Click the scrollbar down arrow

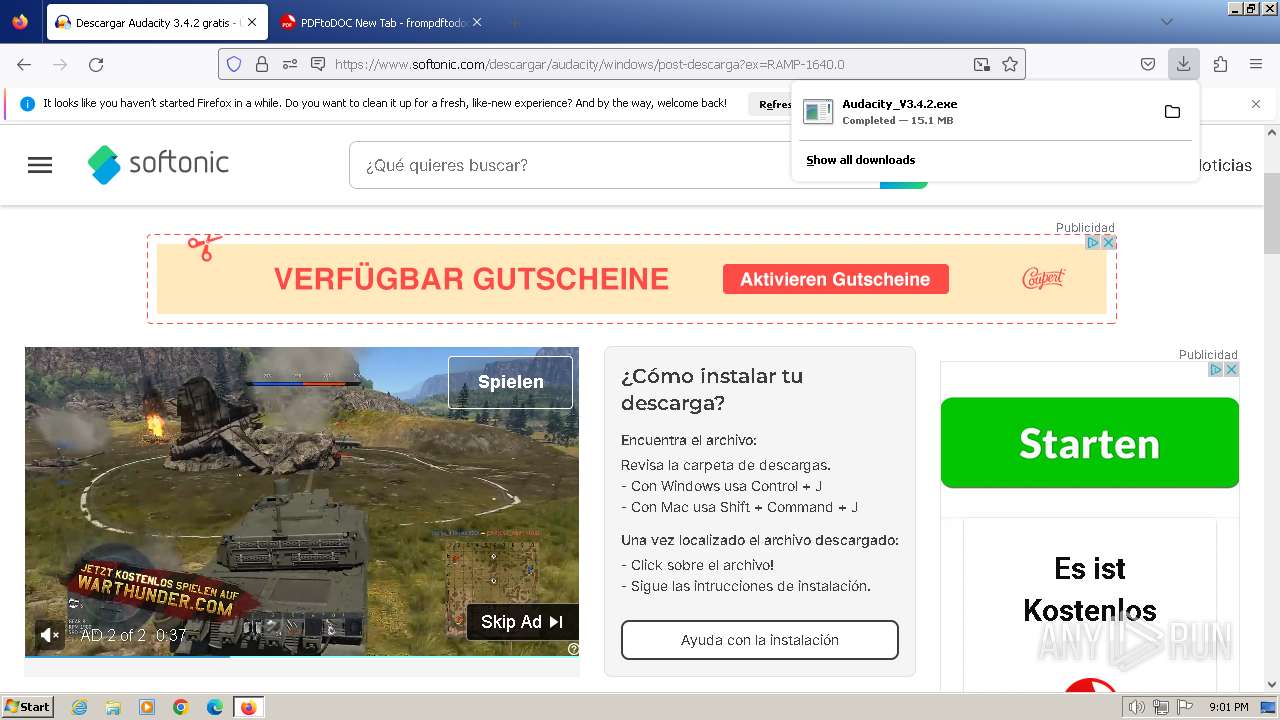tap(1272, 685)
